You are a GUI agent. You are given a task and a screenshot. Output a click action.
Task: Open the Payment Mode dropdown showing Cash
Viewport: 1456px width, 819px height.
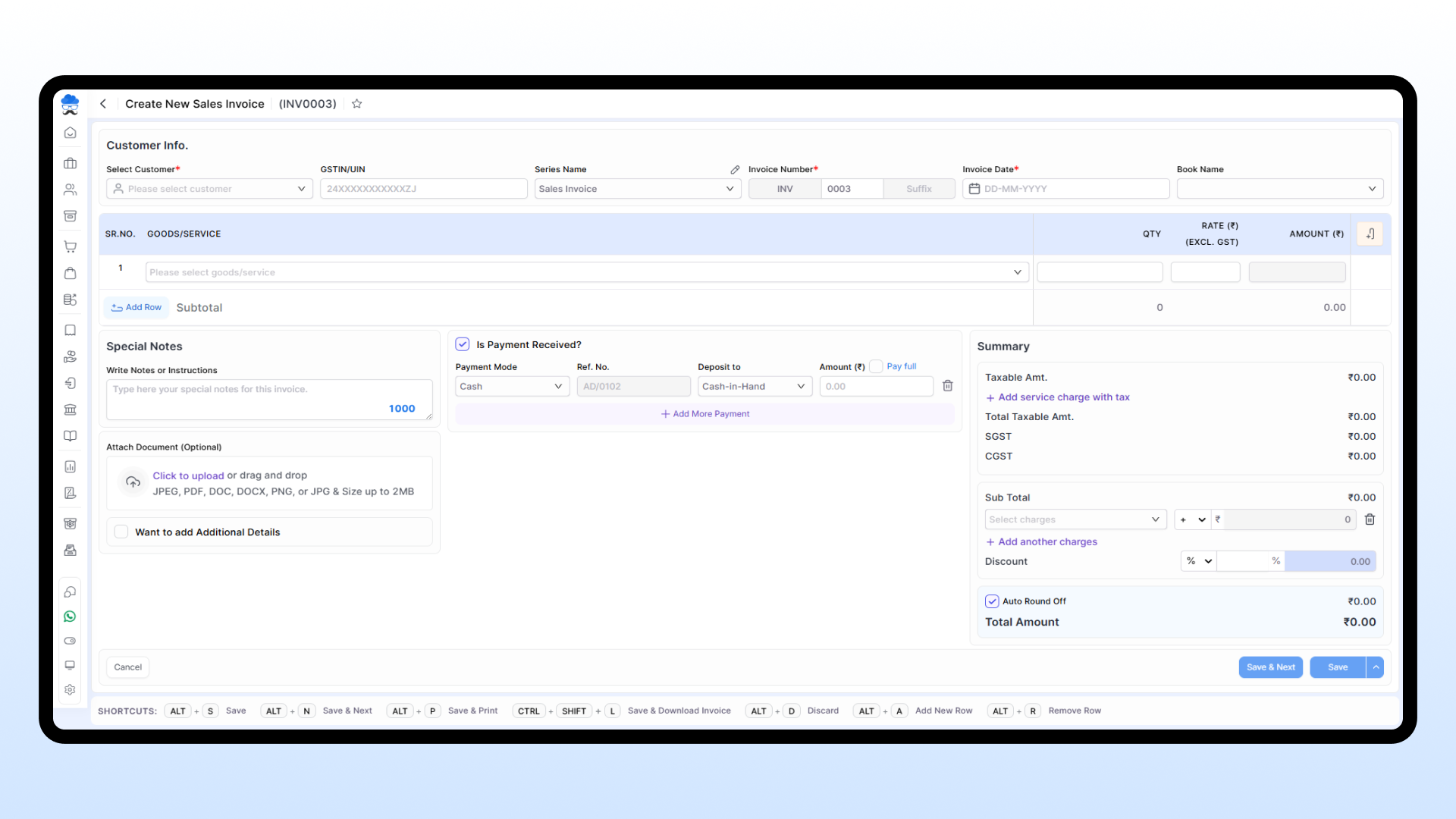pos(512,386)
